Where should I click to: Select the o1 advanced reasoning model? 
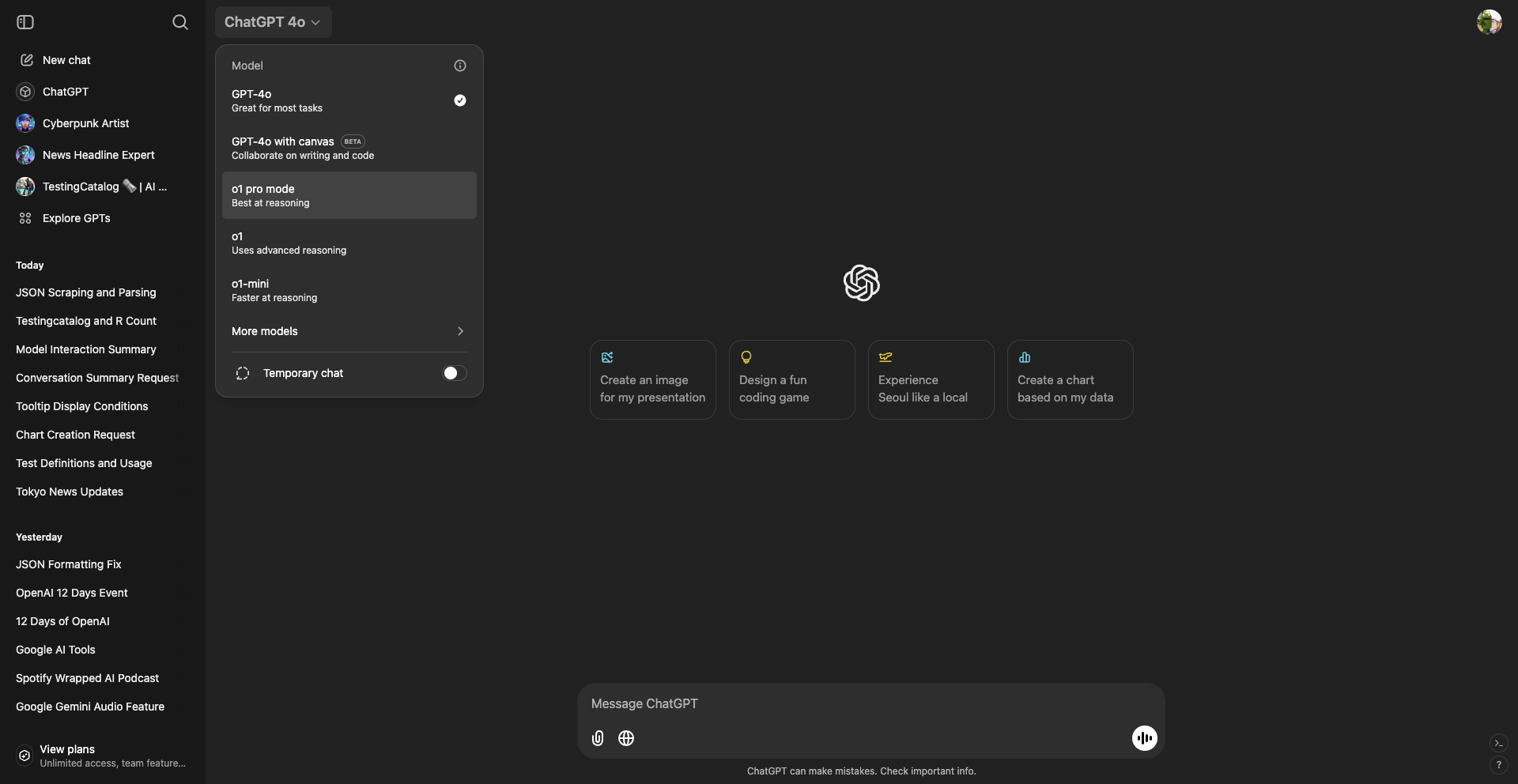[x=349, y=243]
